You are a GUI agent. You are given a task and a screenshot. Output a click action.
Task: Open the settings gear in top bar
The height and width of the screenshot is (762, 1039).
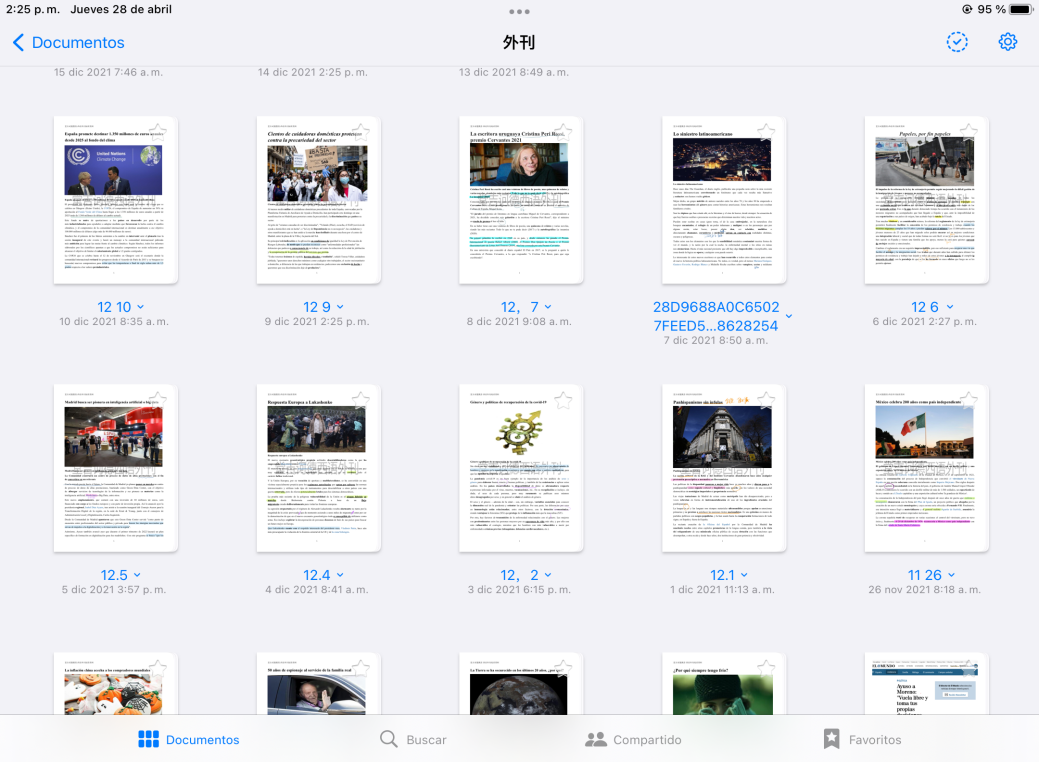(x=1007, y=42)
